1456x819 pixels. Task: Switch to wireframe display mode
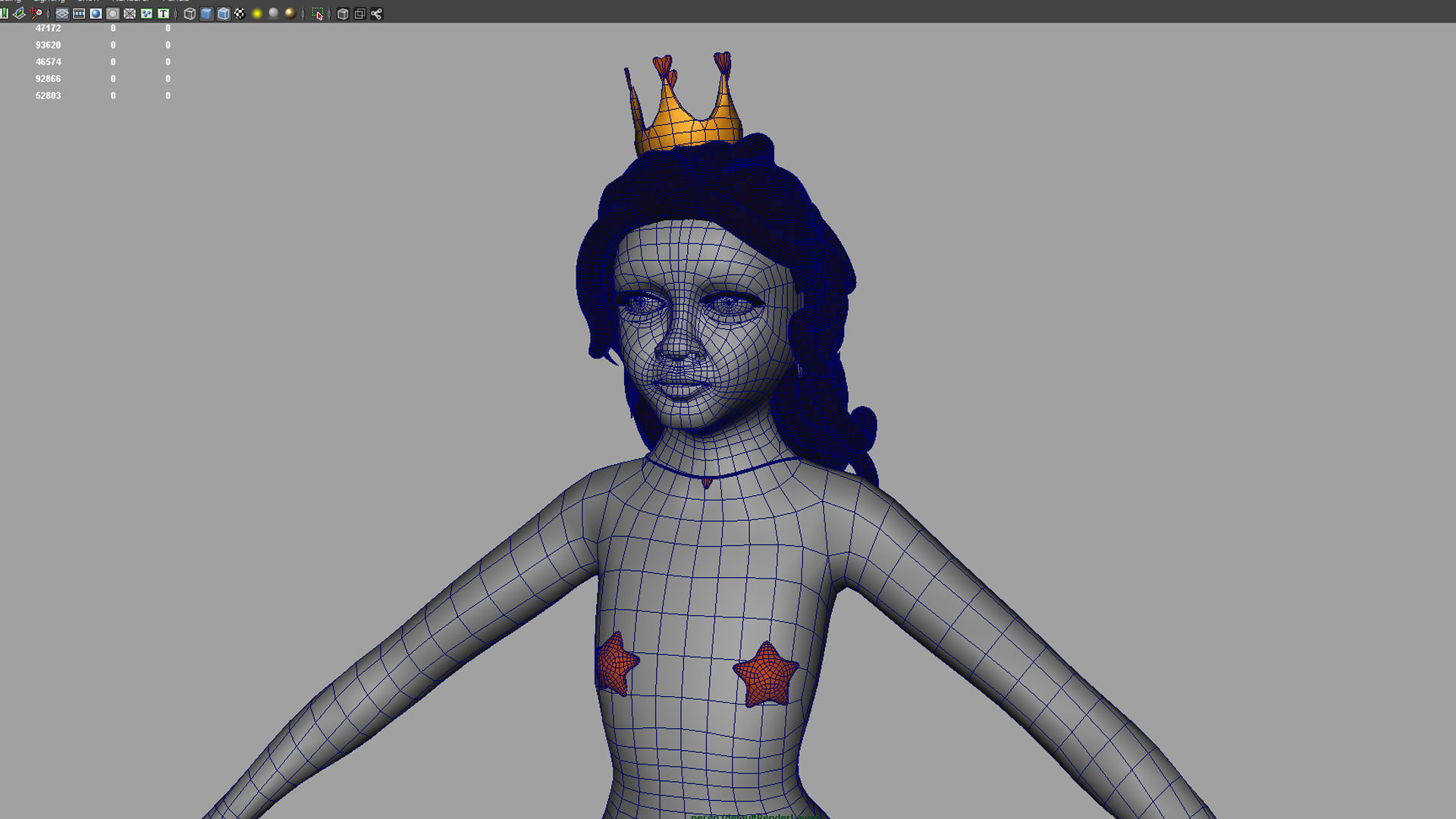[190, 14]
